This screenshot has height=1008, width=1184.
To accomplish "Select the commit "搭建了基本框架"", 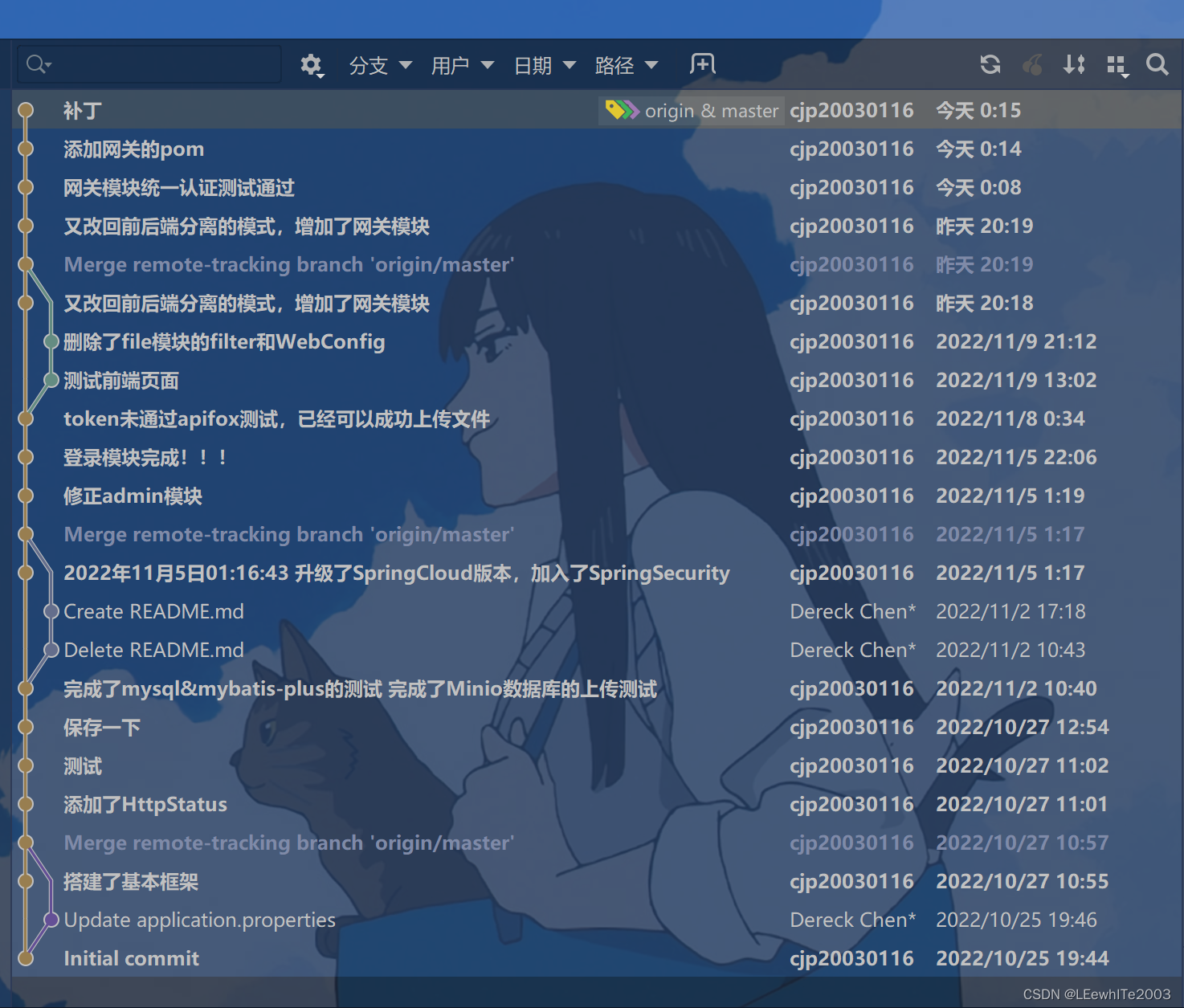I will pyautogui.click(x=597, y=882).
